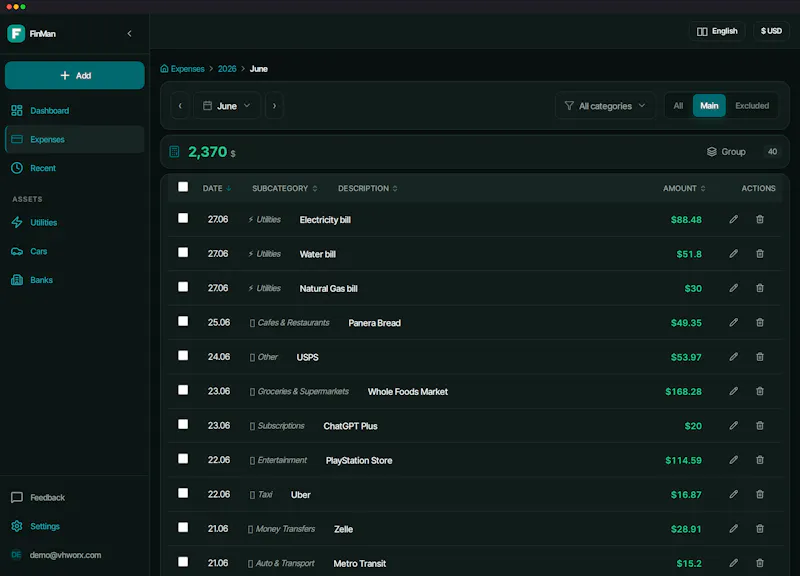Viewport: 800px width, 576px height.
Task: Edit the Uber taxi expense
Action: click(733, 494)
